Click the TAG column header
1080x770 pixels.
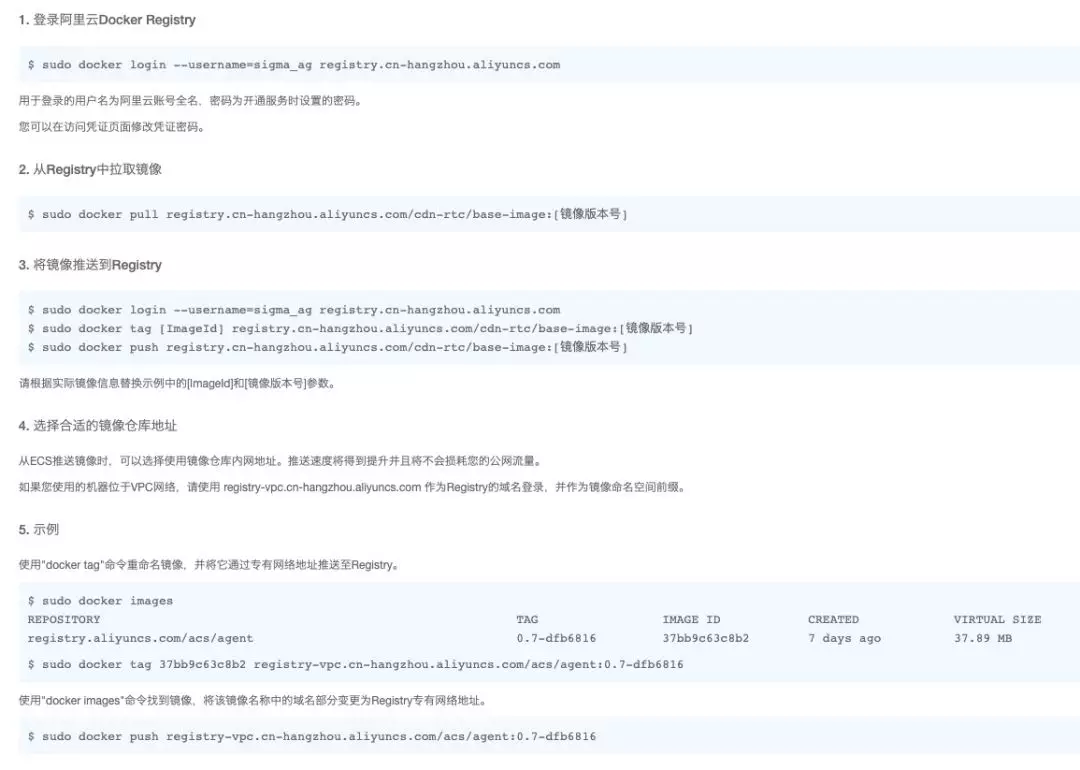pyautogui.click(x=527, y=620)
